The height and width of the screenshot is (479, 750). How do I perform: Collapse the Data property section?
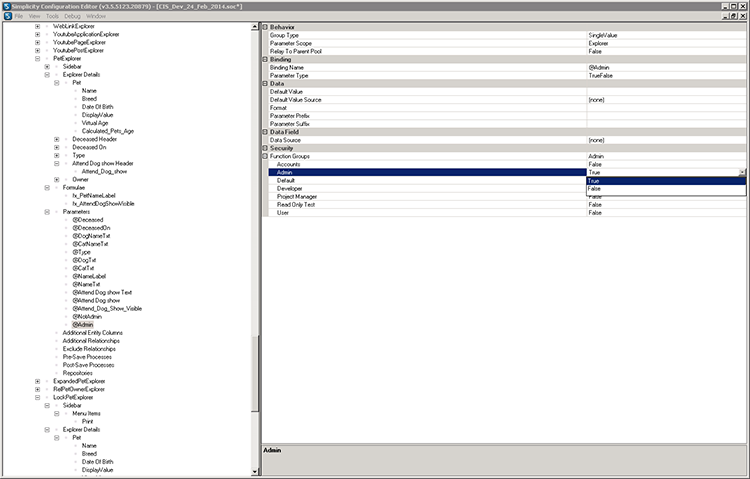pos(265,83)
